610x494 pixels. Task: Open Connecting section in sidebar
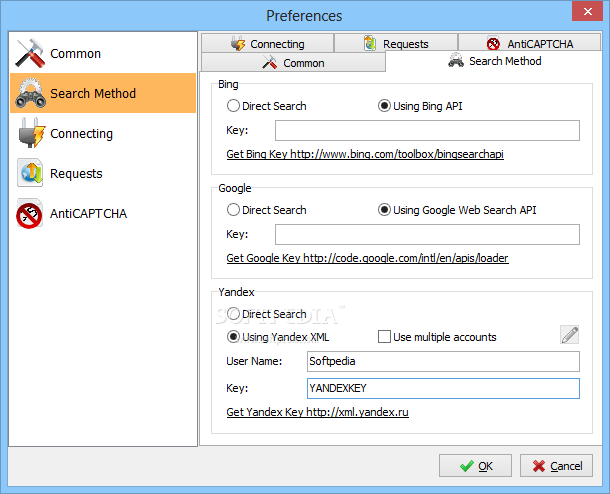point(103,133)
